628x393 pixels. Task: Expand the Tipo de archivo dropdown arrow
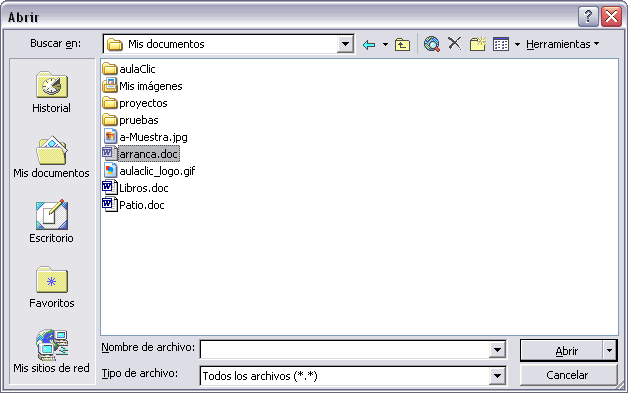click(x=497, y=376)
